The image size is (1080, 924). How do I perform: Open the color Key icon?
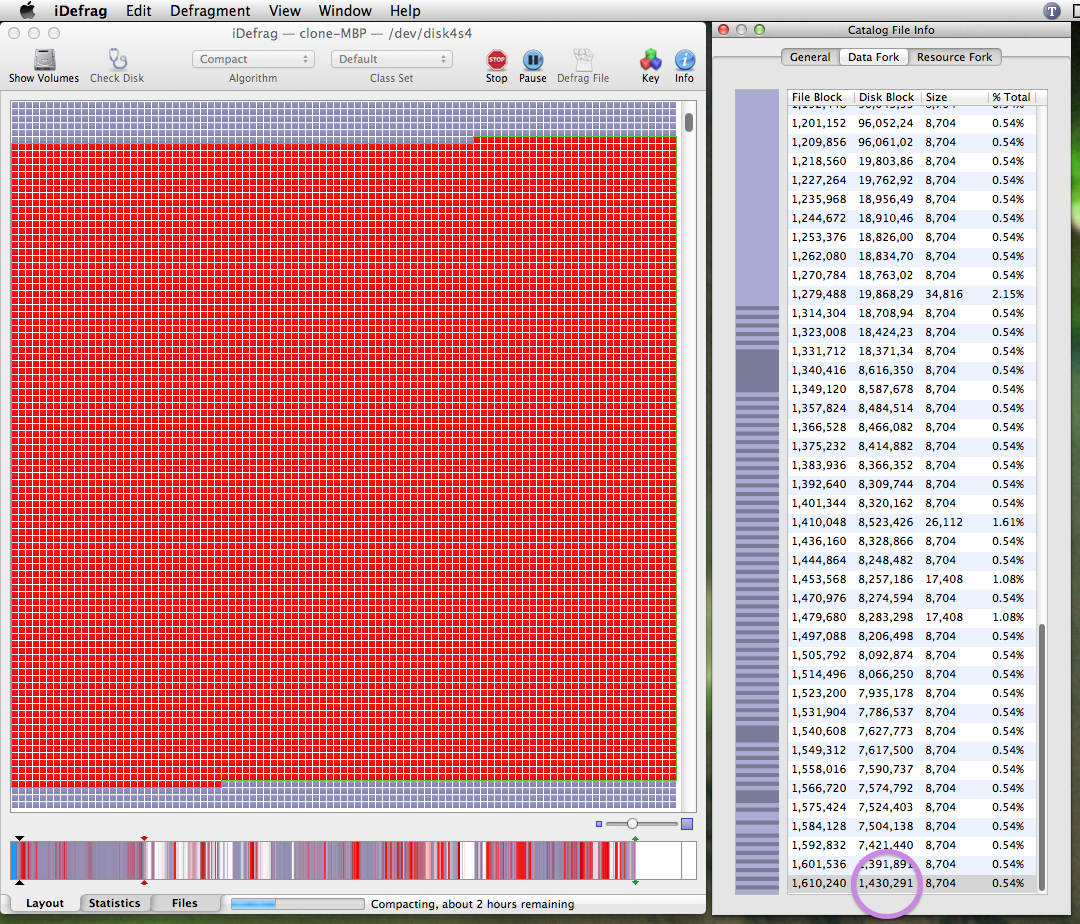[x=650, y=60]
